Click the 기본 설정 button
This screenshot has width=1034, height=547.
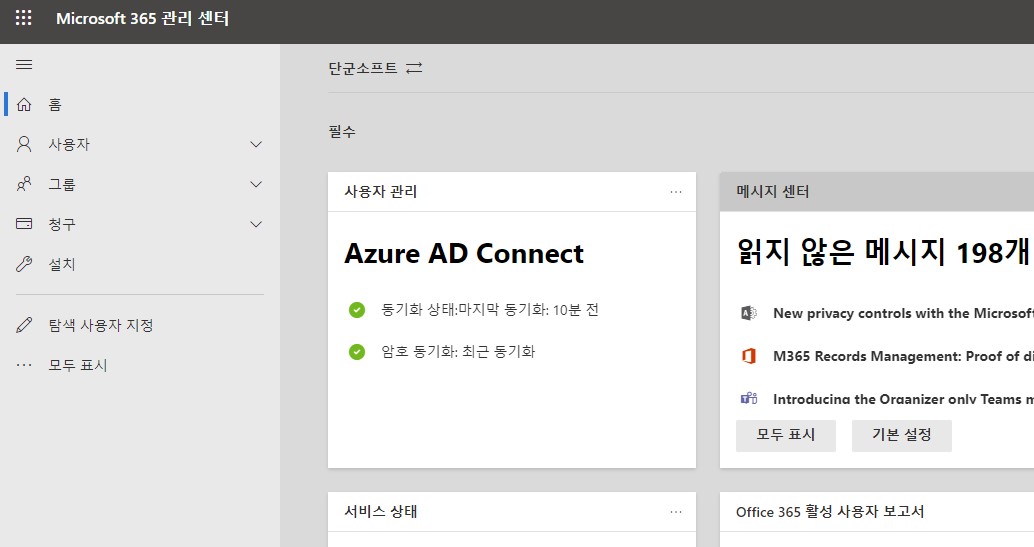(x=901, y=435)
